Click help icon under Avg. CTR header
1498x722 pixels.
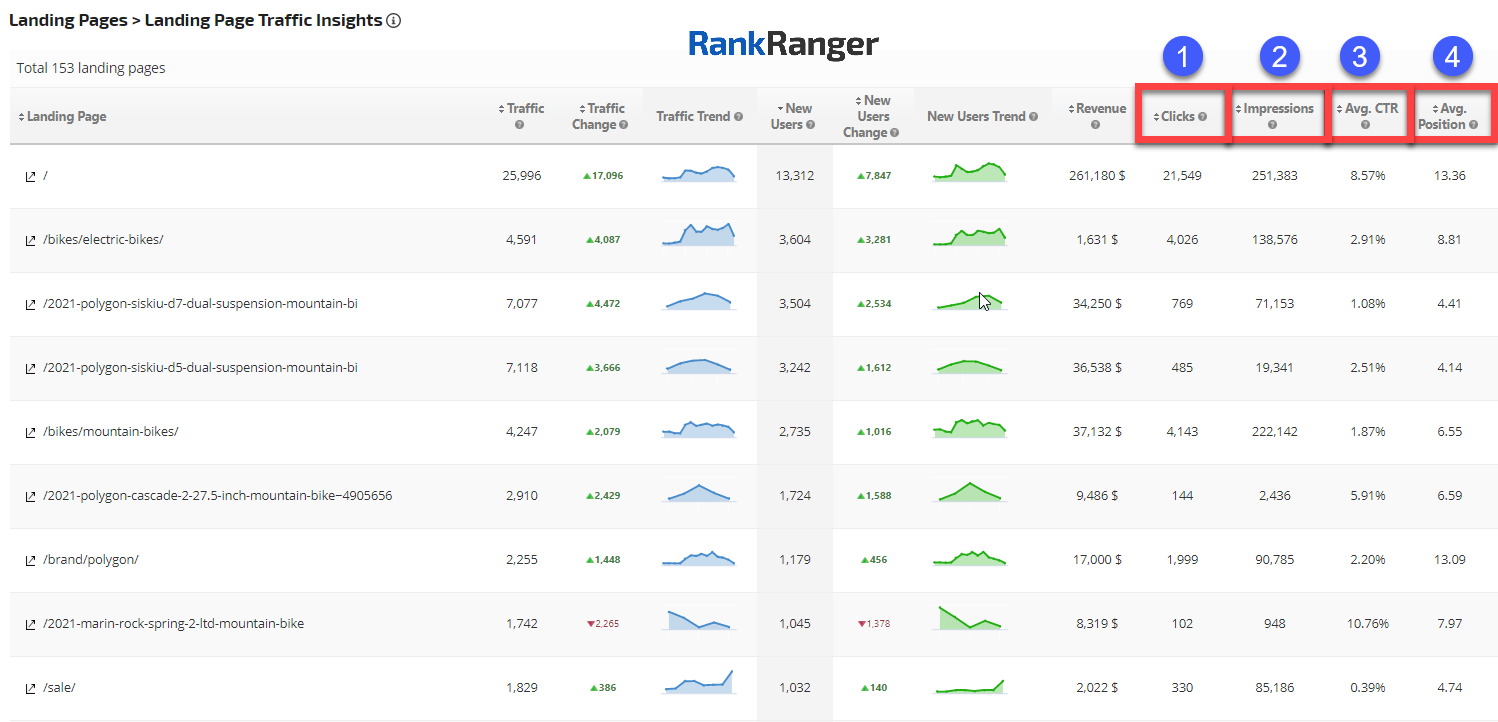click(1365, 125)
